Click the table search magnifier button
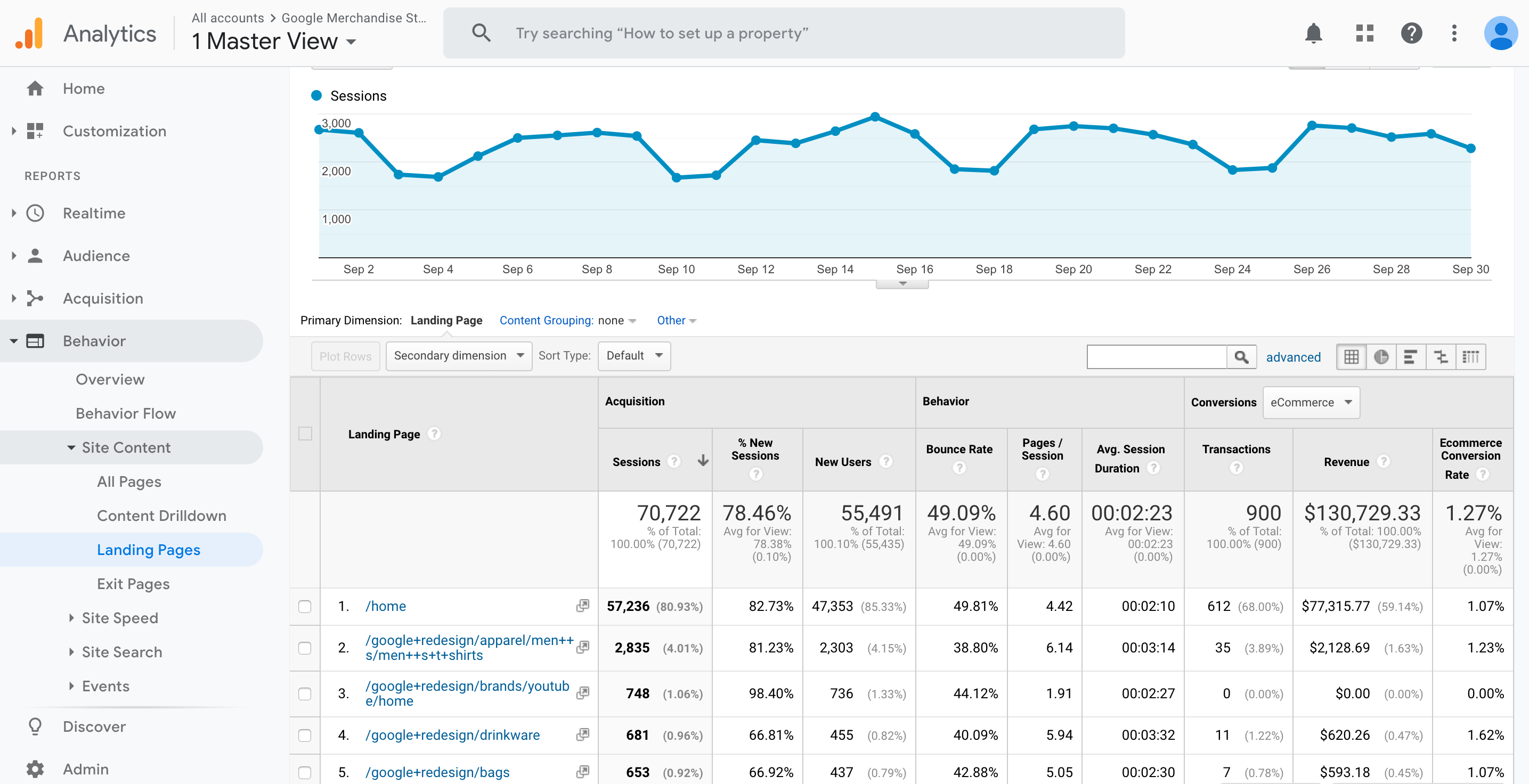Image resolution: width=1529 pixels, height=784 pixels. [x=1241, y=357]
